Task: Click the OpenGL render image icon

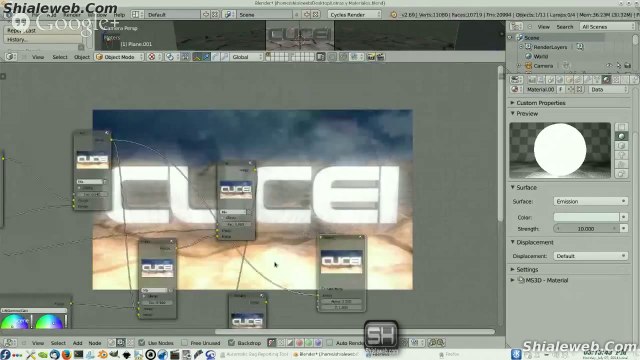Action: coord(371,57)
